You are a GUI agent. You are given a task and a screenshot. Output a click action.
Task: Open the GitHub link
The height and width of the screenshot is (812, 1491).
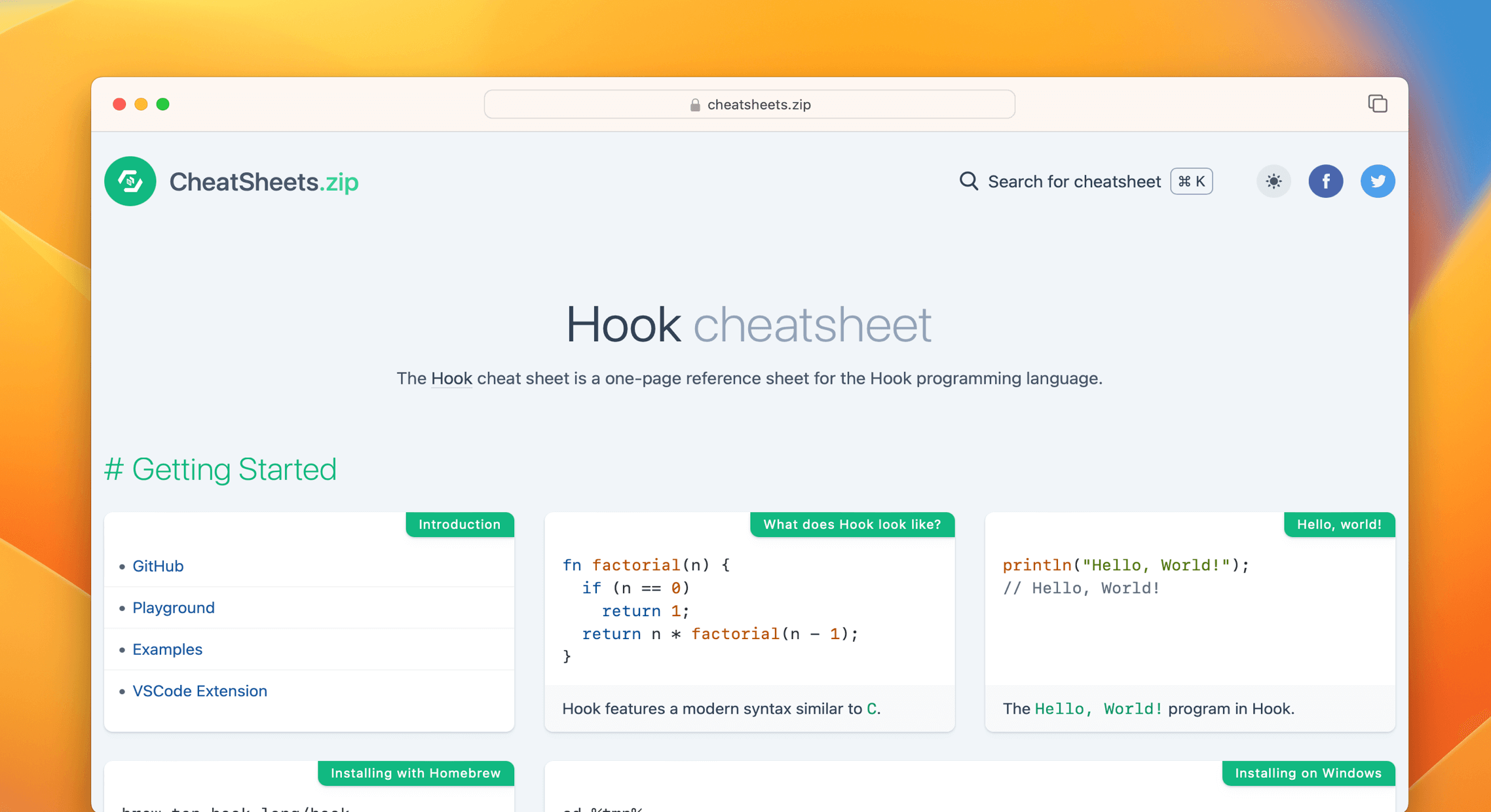coord(158,566)
